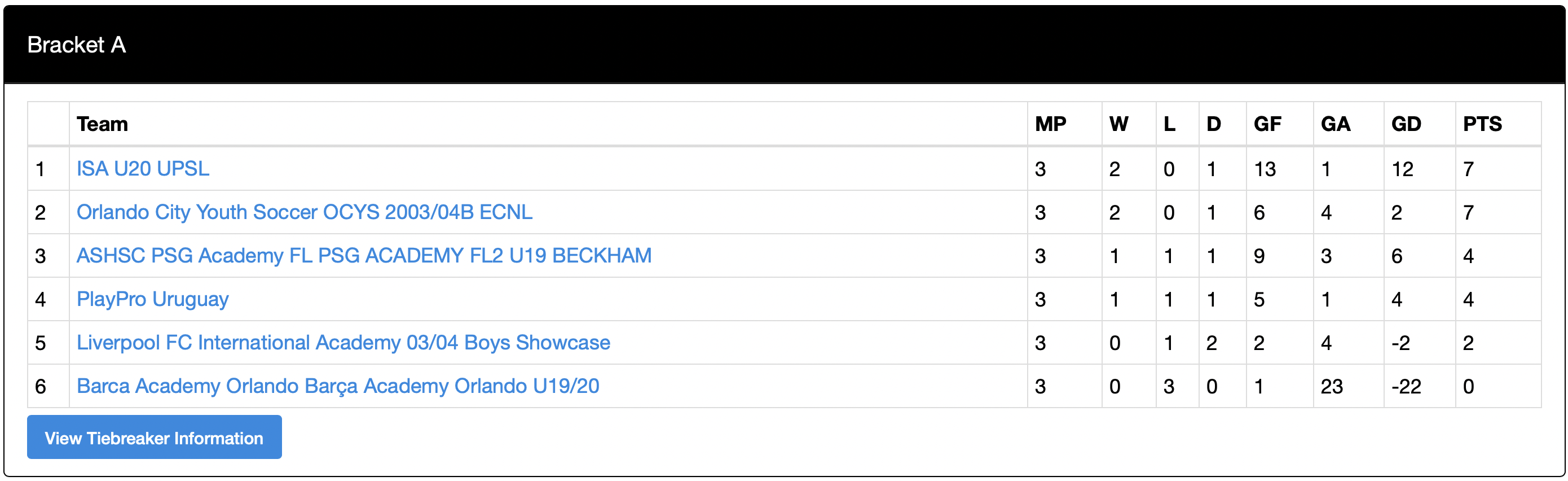
Task: Click the View Tiebreaker Information button
Action: tap(154, 437)
